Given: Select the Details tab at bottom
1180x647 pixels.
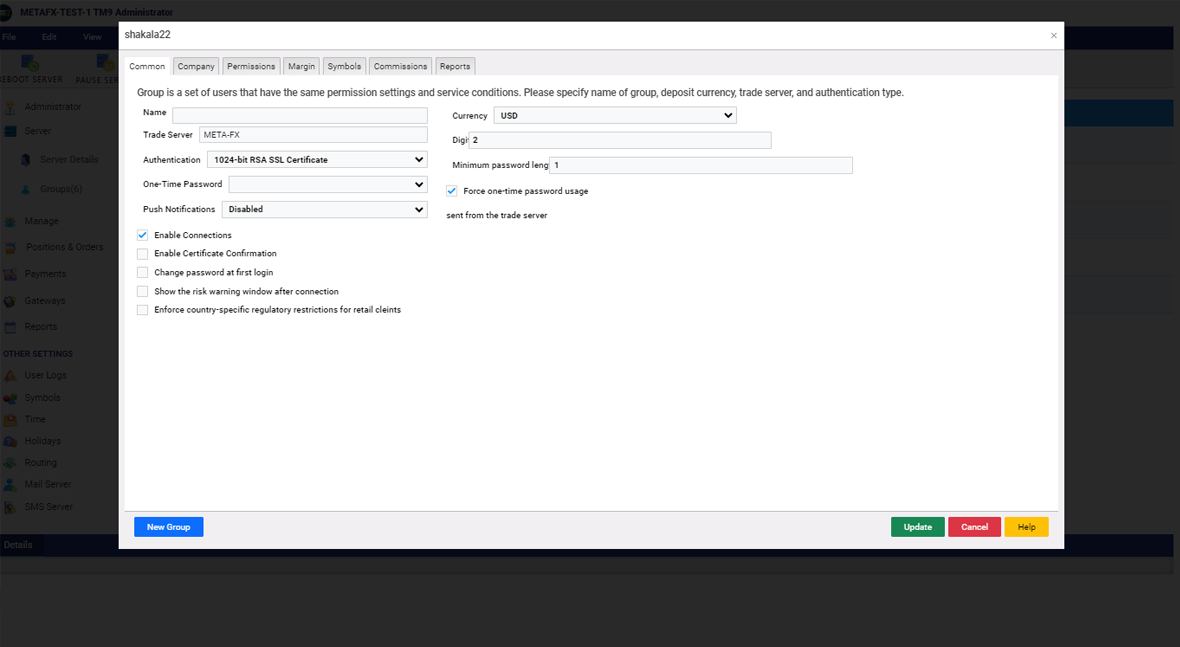Looking at the screenshot, I should pyautogui.click(x=18, y=545).
